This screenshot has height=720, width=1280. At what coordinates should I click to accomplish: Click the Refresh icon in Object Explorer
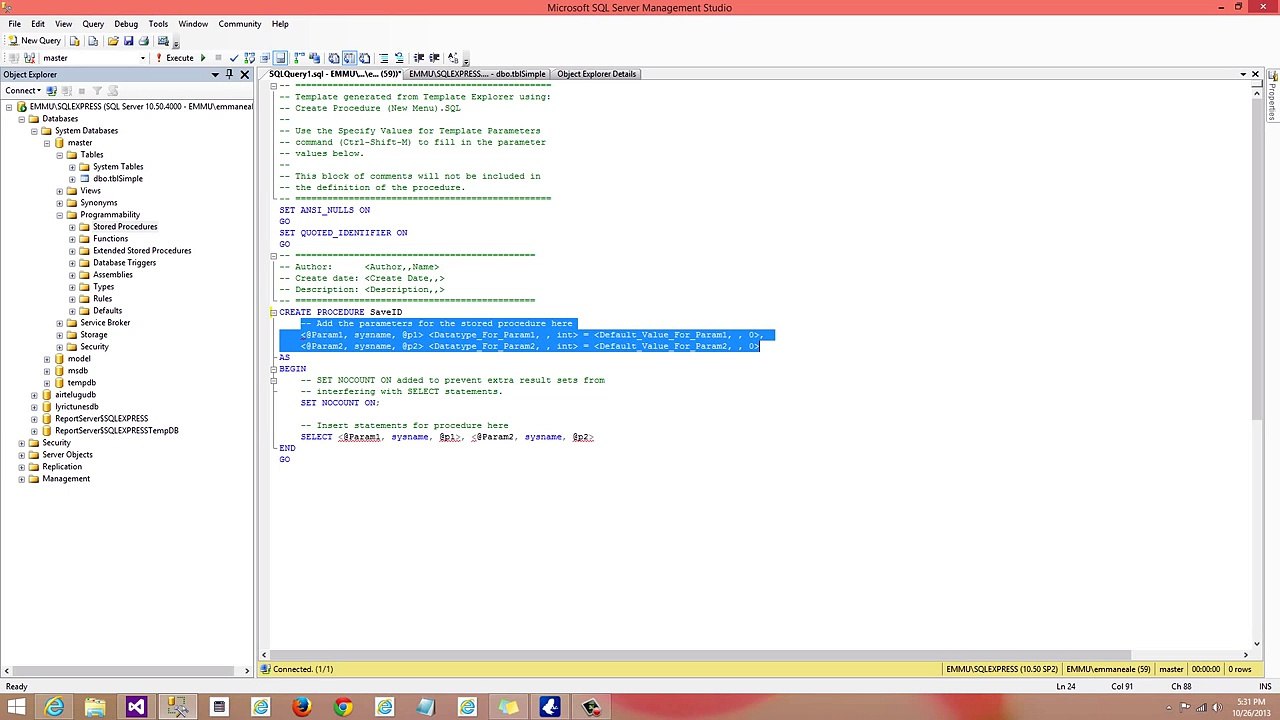tap(112, 90)
